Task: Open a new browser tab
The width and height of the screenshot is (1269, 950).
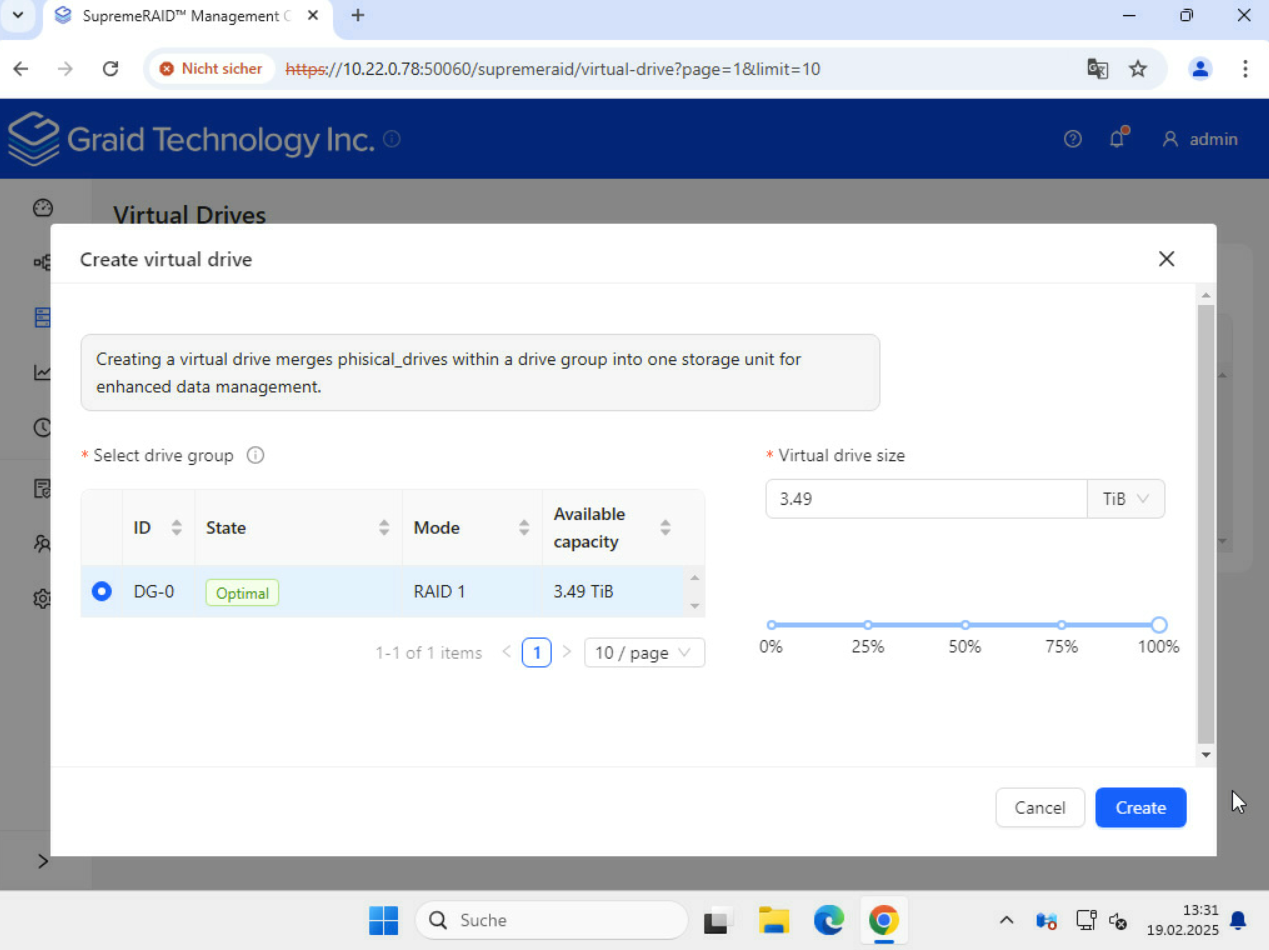Action: [x=358, y=16]
